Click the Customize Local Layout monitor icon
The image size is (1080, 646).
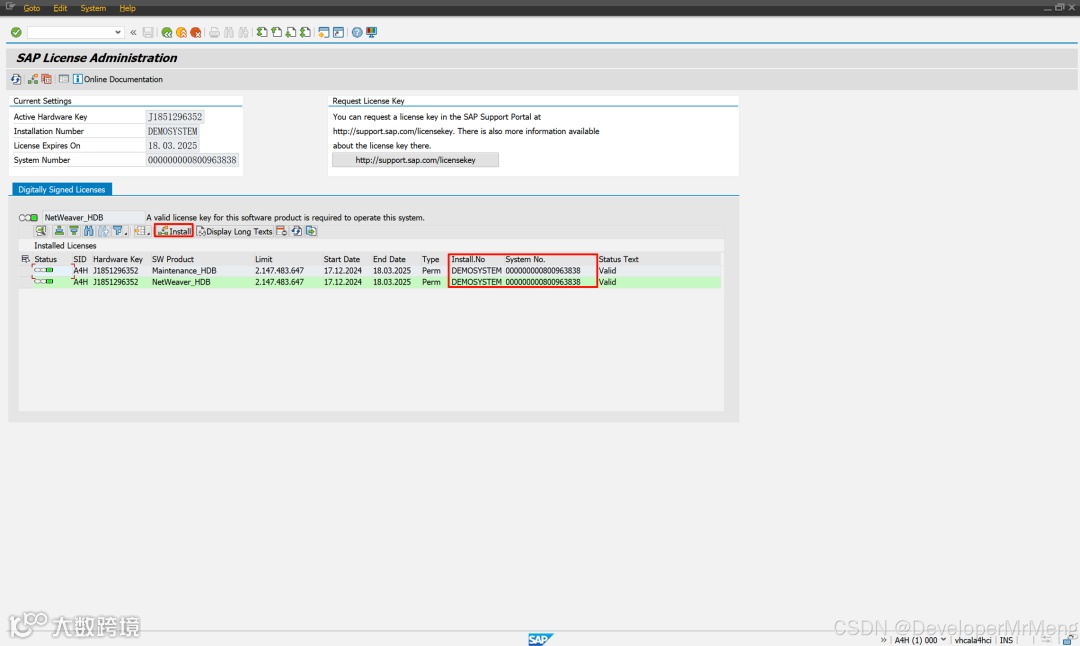click(371, 32)
